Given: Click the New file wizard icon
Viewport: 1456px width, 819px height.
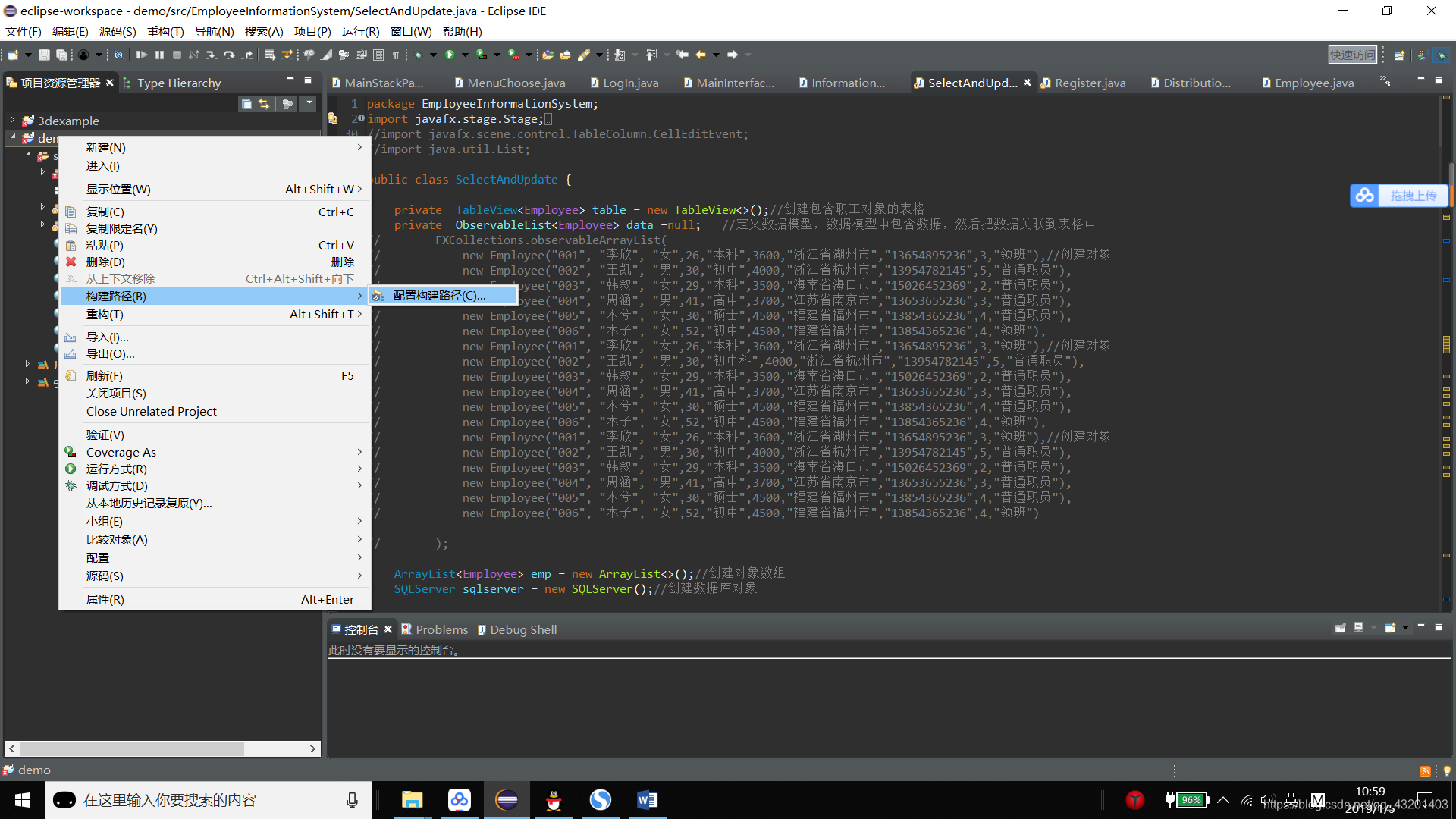Looking at the screenshot, I should pos(13,55).
